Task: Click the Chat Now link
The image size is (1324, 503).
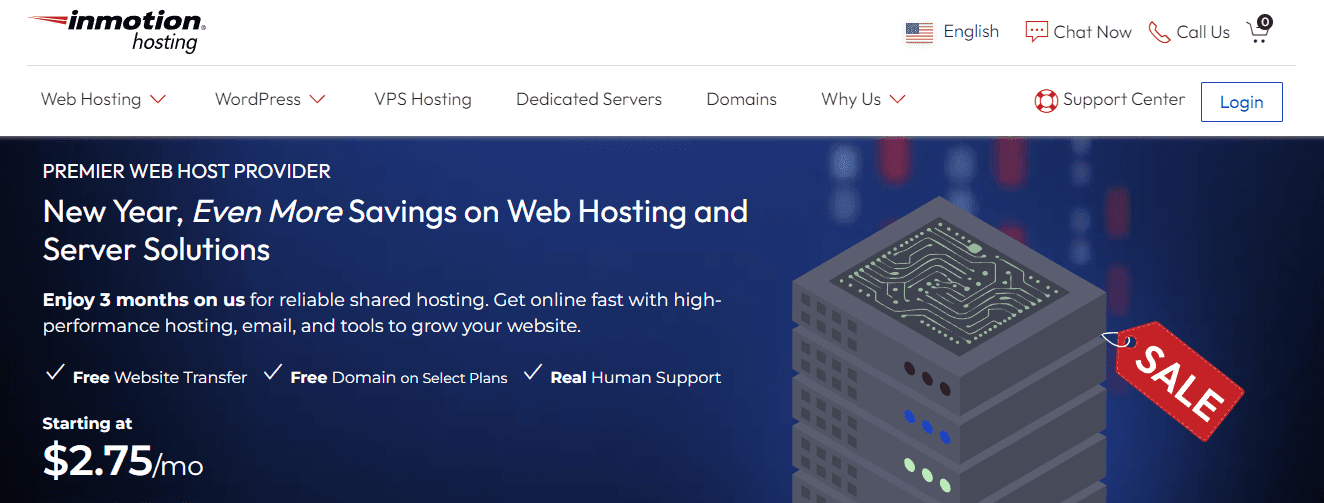Action: (1092, 32)
